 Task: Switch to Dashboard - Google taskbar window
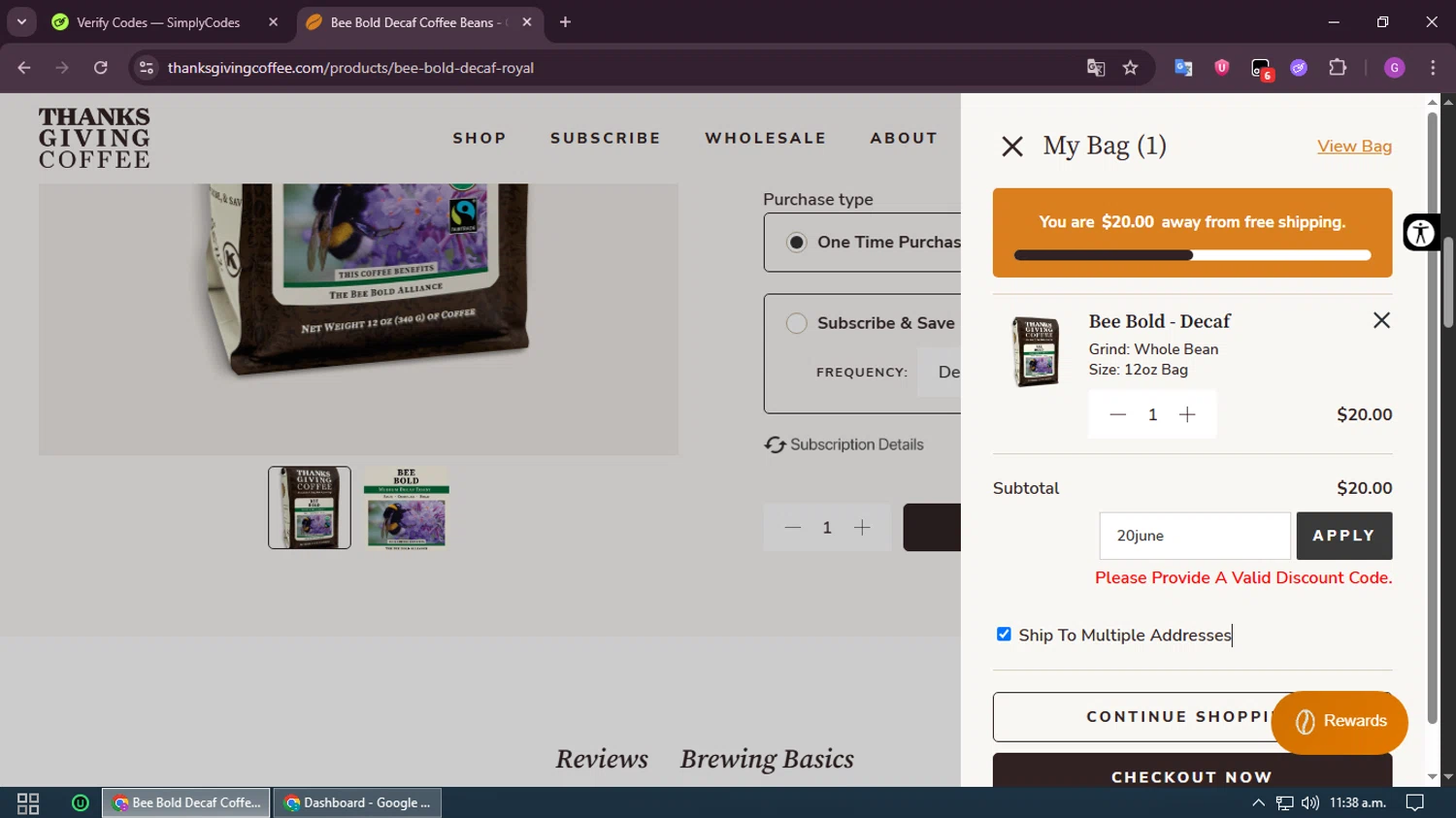tap(358, 802)
